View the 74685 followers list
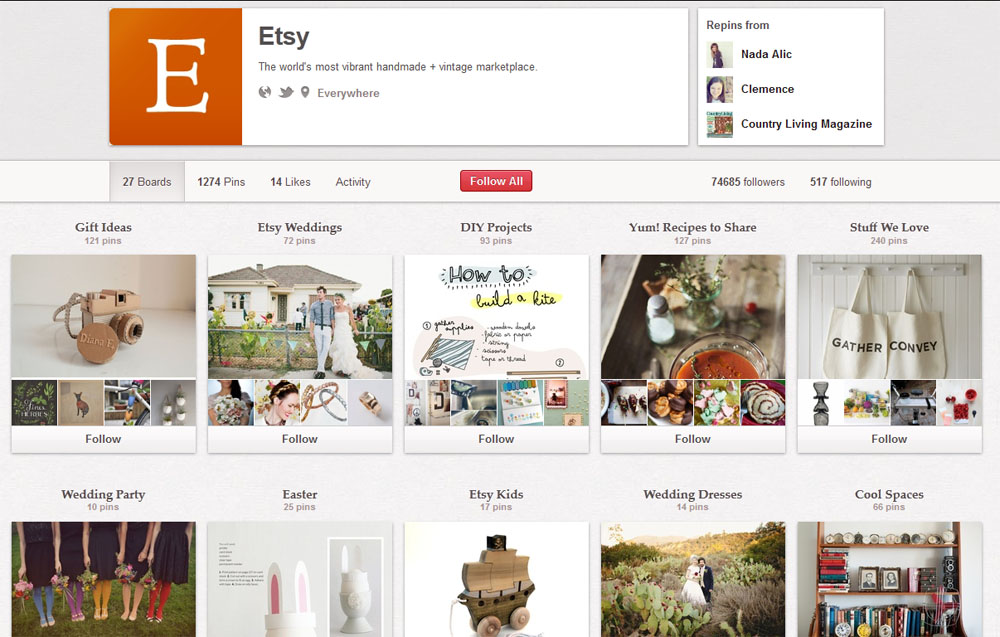Screen dimensions: 1000x637 (x=748, y=182)
